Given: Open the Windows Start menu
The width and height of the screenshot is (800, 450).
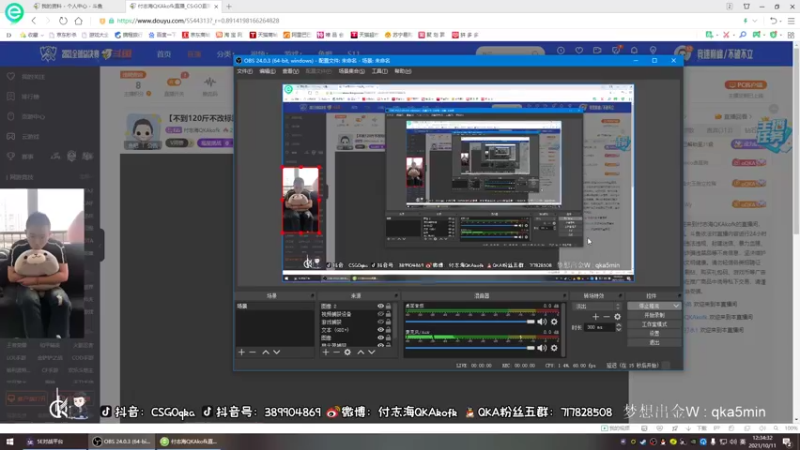Looking at the screenshot, I should point(10,441).
